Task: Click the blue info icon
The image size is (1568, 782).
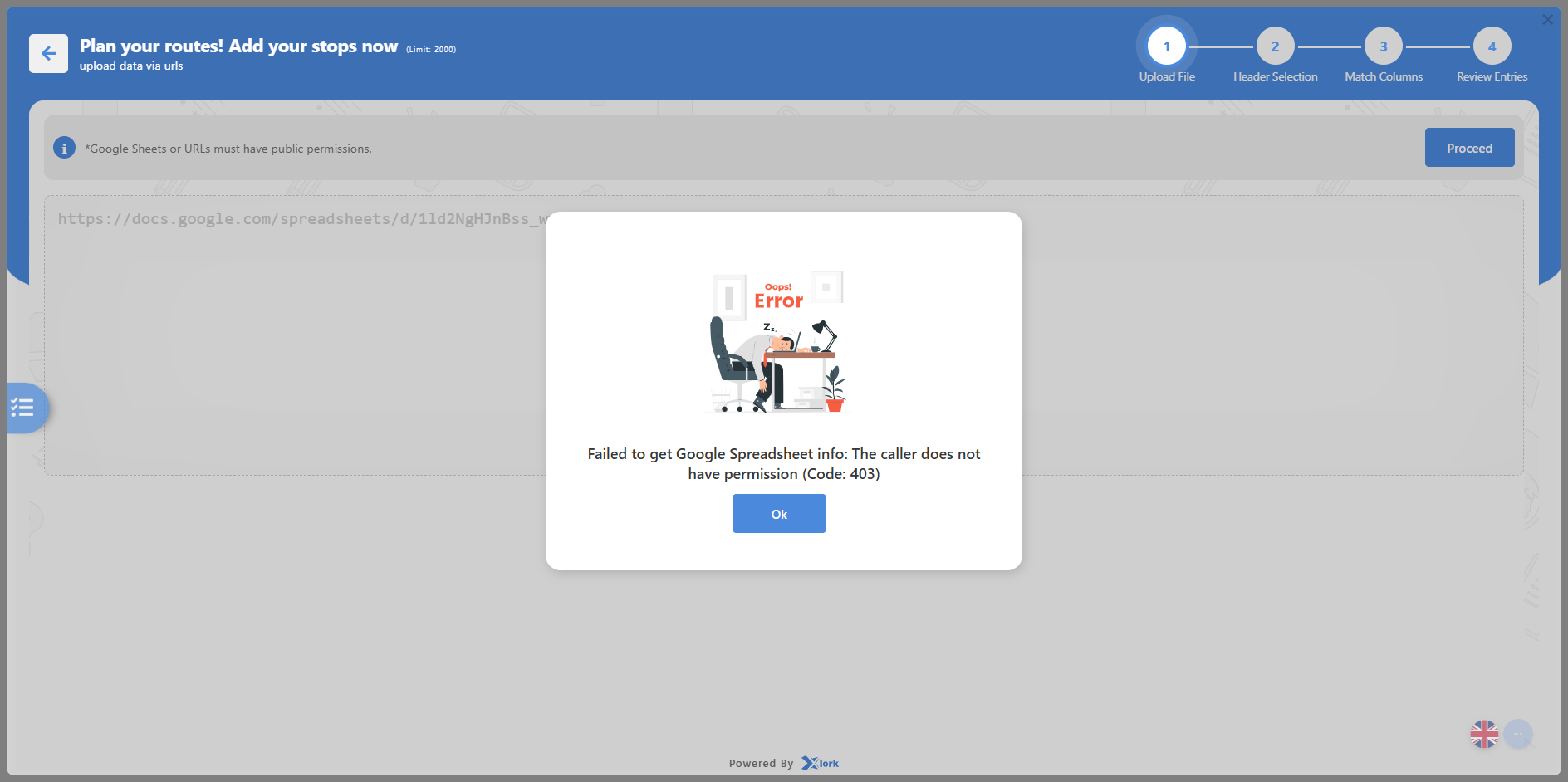Action: point(64,148)
